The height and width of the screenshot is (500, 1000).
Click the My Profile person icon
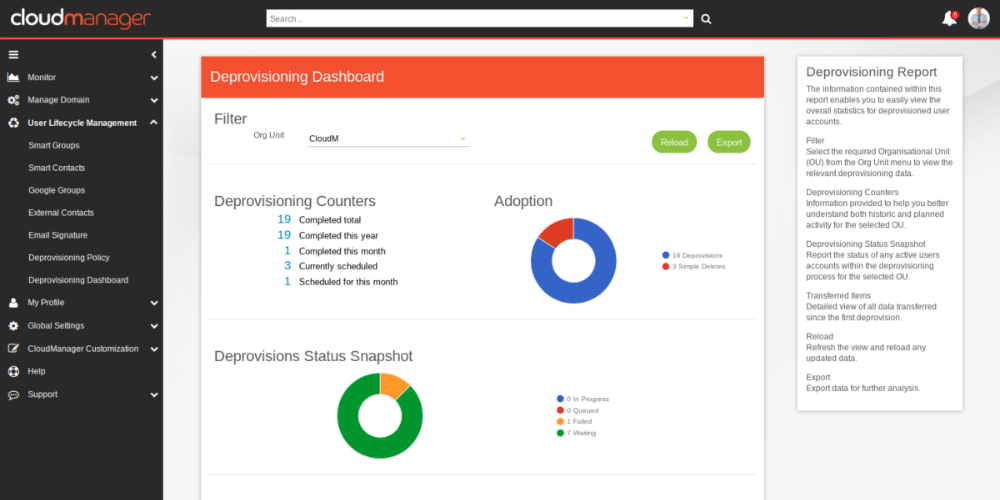pyautogui.click(x=13, y=303)
